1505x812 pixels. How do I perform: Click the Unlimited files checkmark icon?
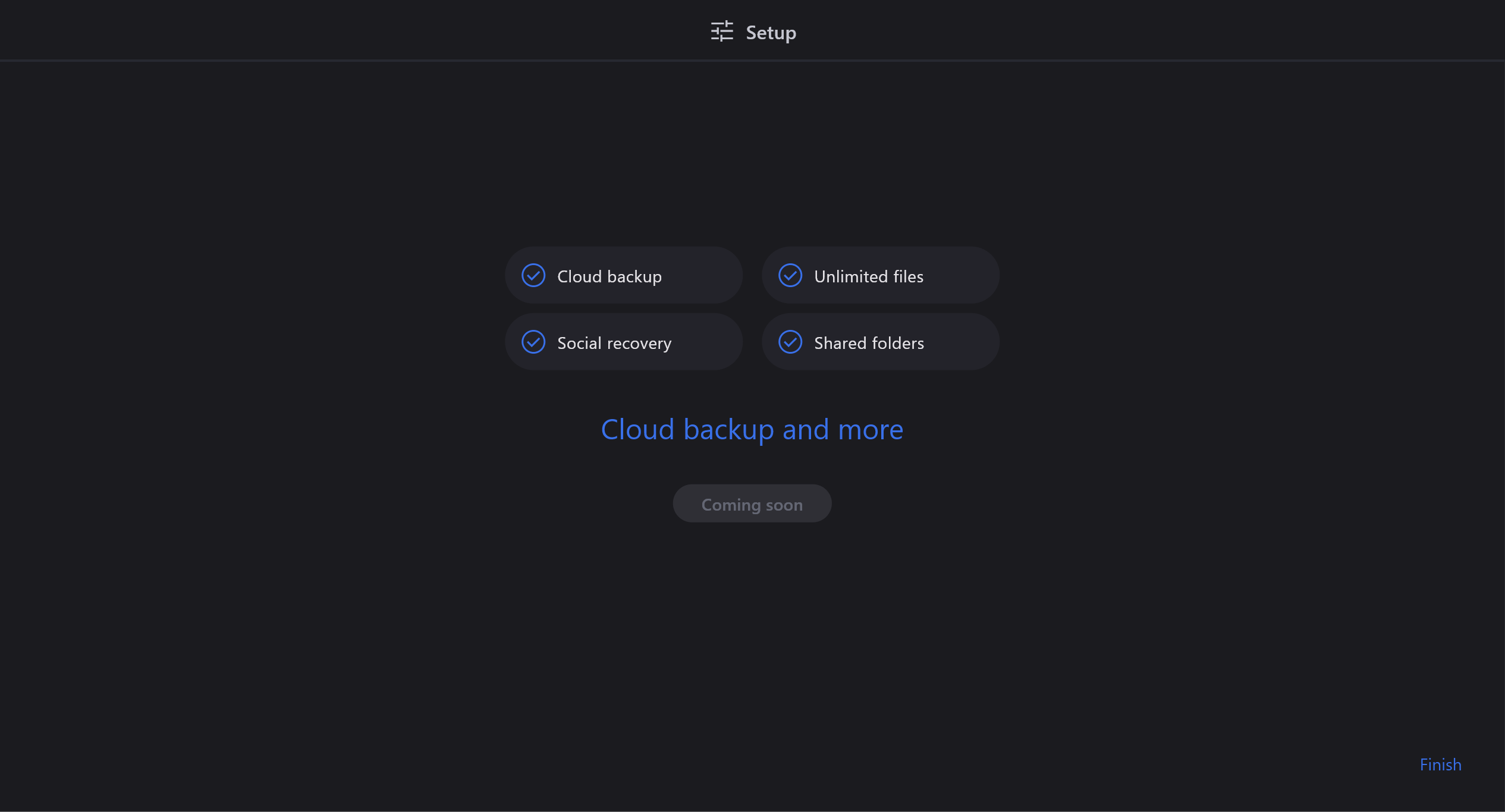[x=790, y=276]
